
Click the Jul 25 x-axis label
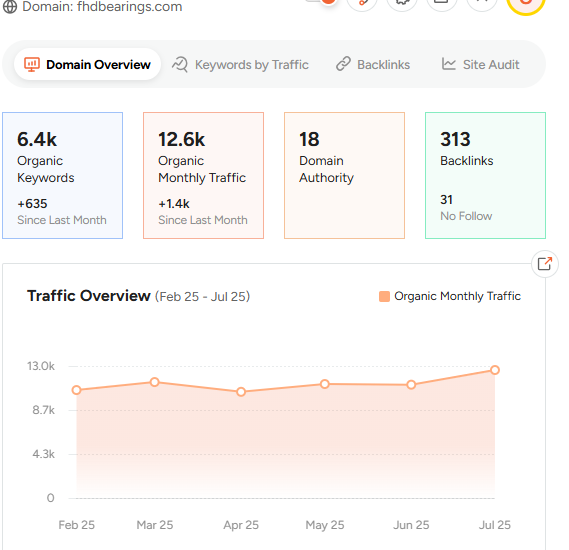[495, 525]
